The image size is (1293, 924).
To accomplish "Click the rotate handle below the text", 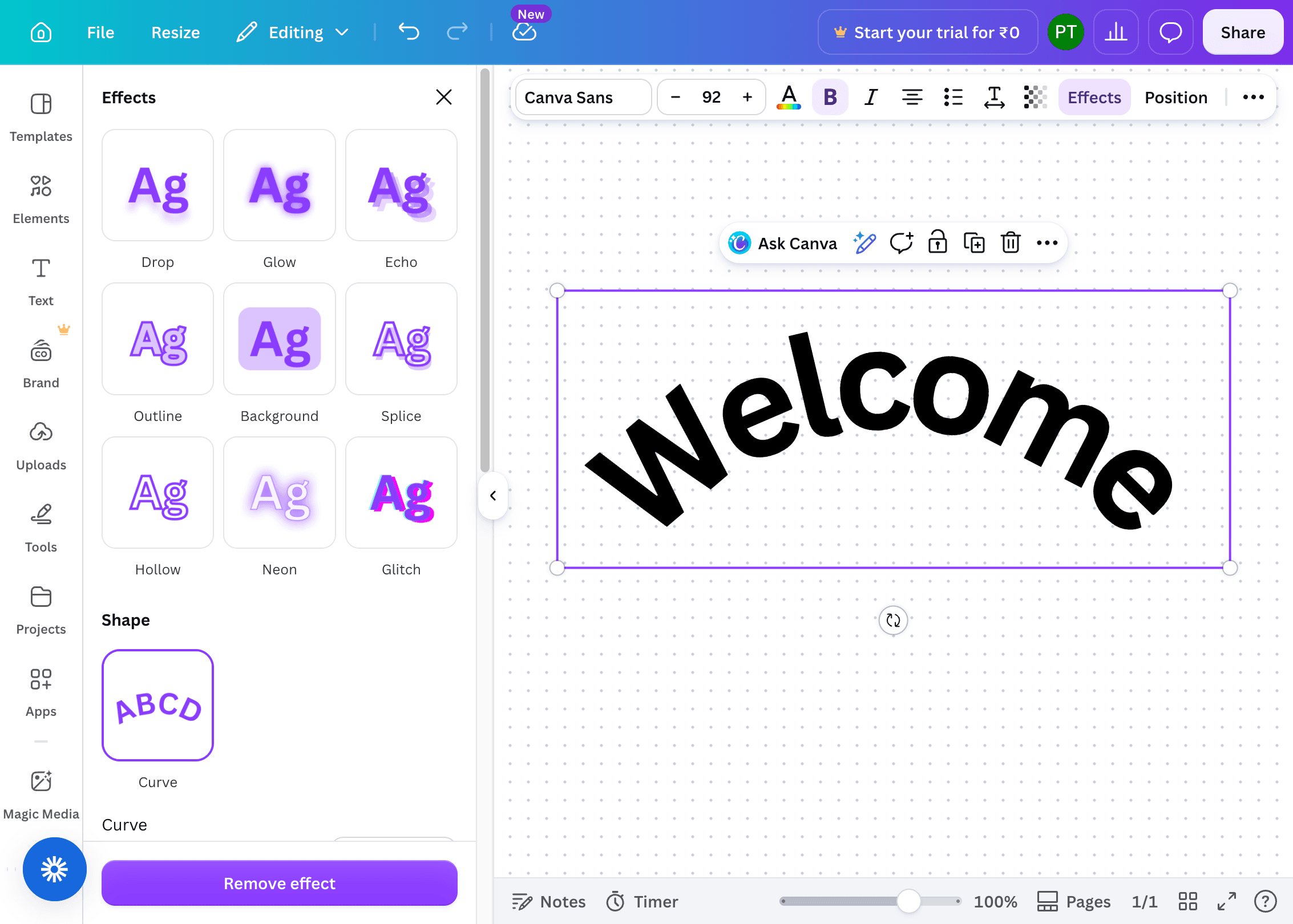I will pos(893,620).
